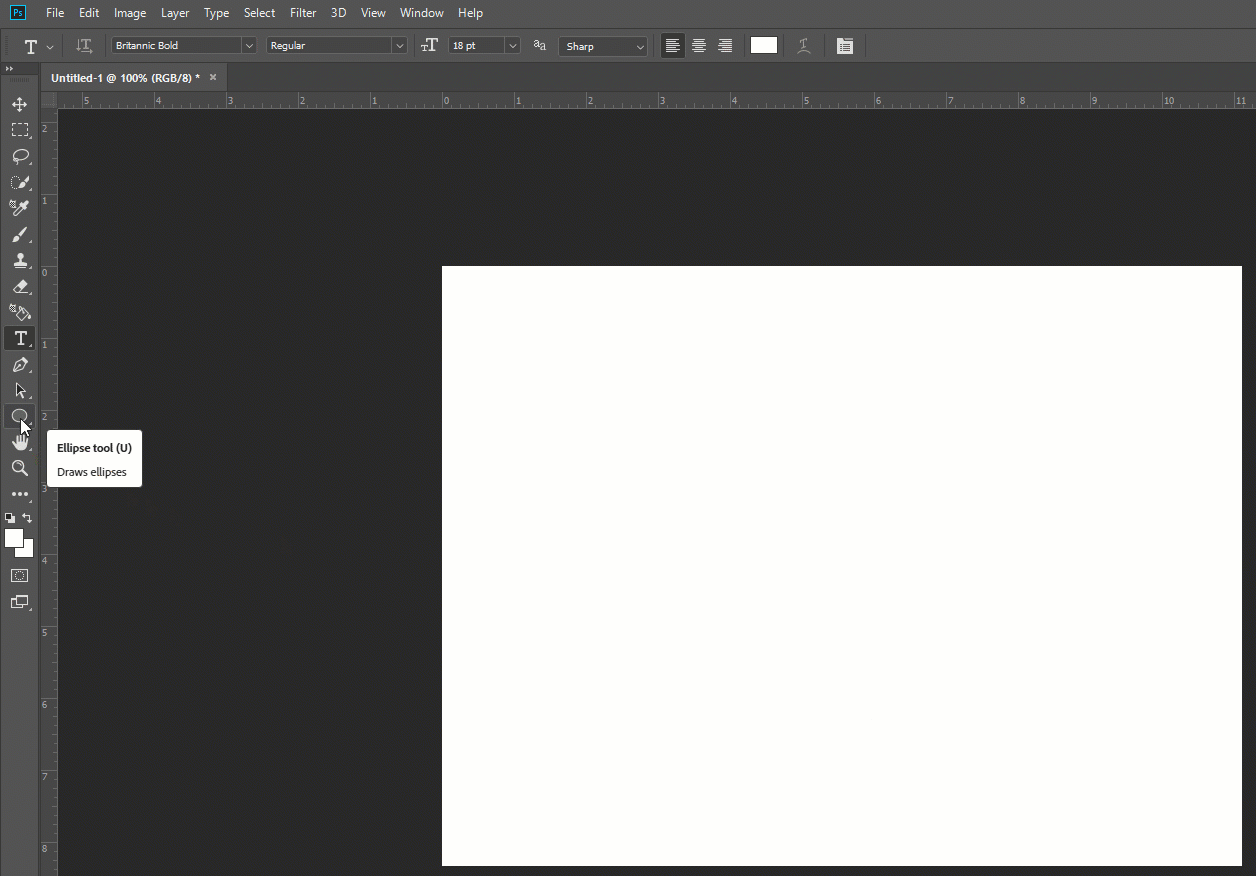The height and width of the screenshot is (876, 1256).
Task: Click the white document canvas
Action: 842,566
